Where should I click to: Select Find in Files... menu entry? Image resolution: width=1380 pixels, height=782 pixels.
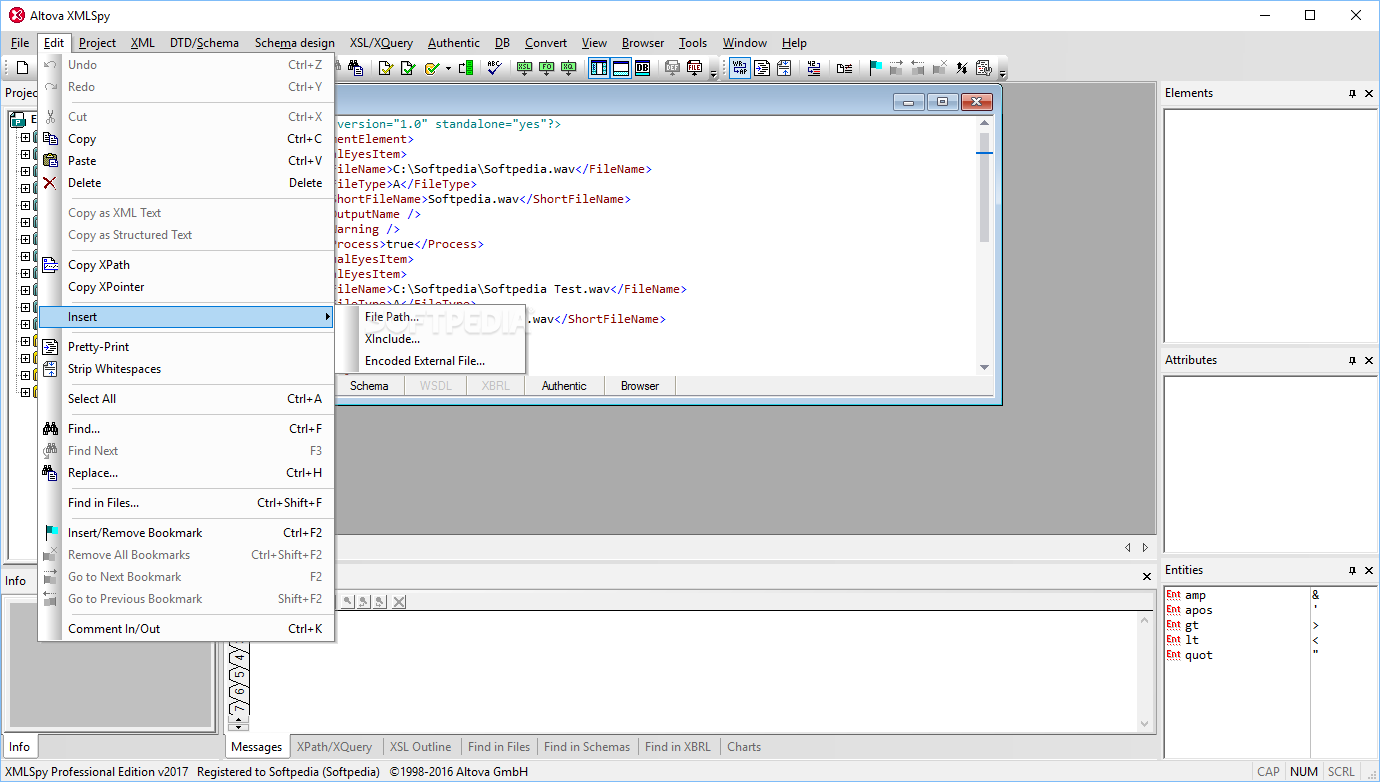click(x=186, y=503)
